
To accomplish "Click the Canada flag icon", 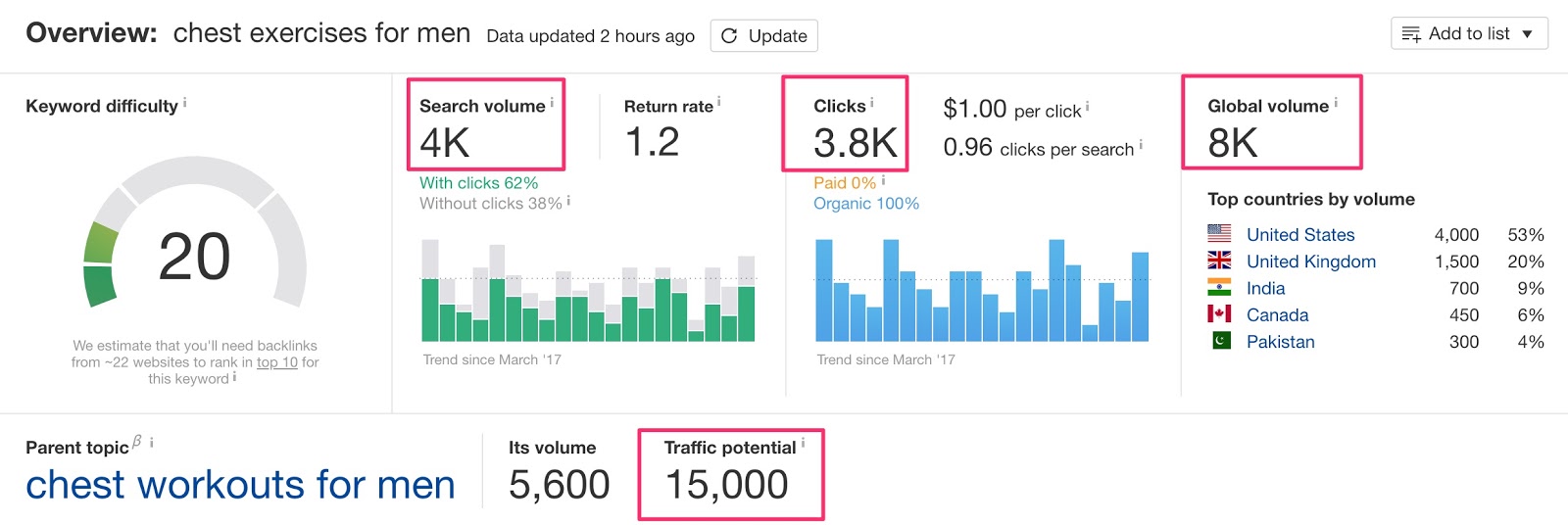I will click(x=1219, y=313).
